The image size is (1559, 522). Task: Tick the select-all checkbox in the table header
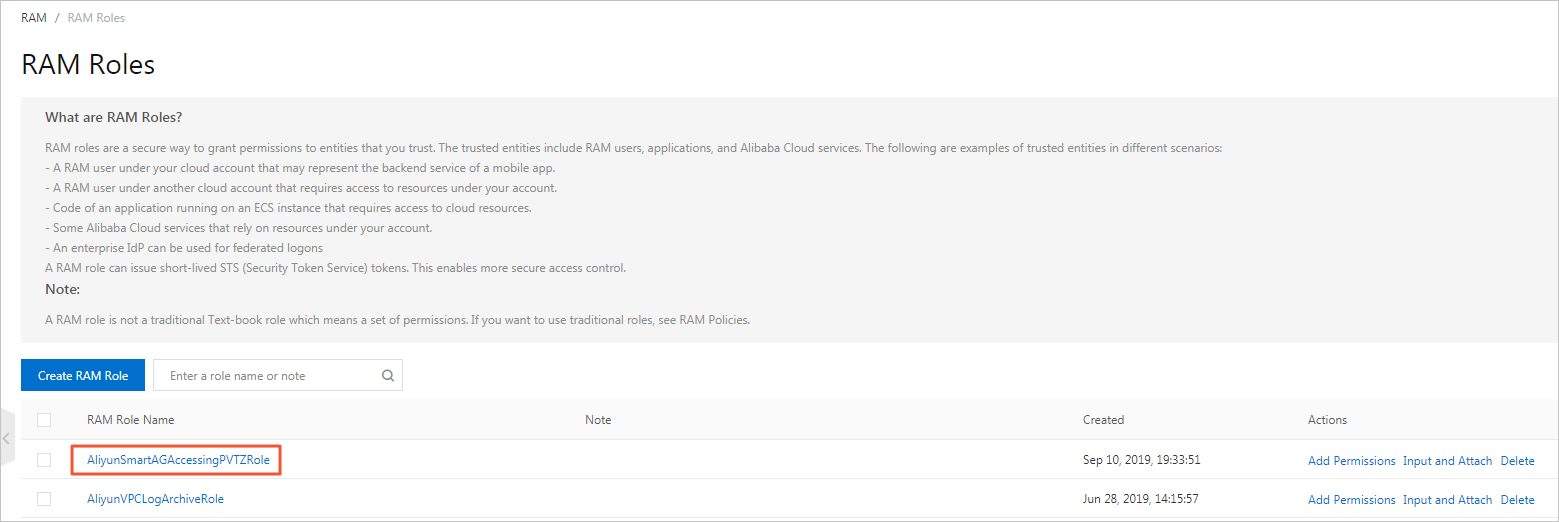44,420
